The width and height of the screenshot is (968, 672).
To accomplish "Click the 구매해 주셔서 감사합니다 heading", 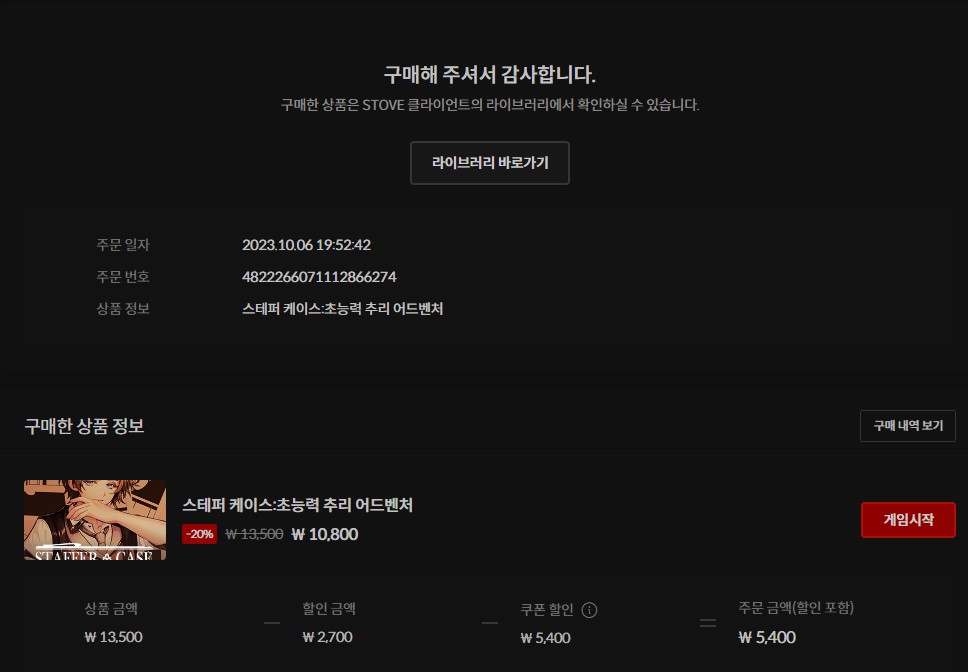I will tap(489, 75).
